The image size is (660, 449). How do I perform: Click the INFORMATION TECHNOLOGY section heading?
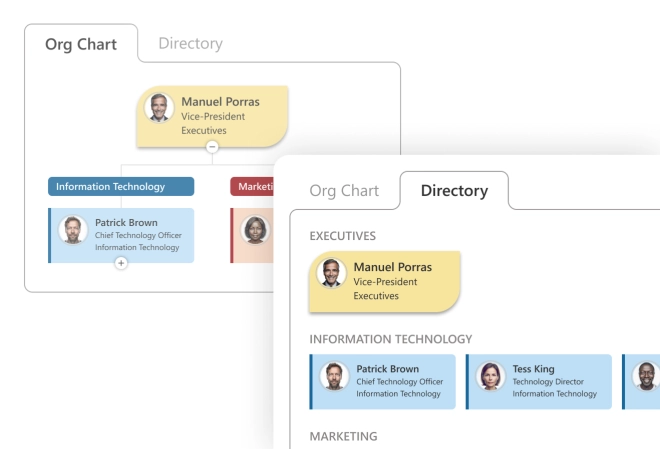[x=391, y=339]
